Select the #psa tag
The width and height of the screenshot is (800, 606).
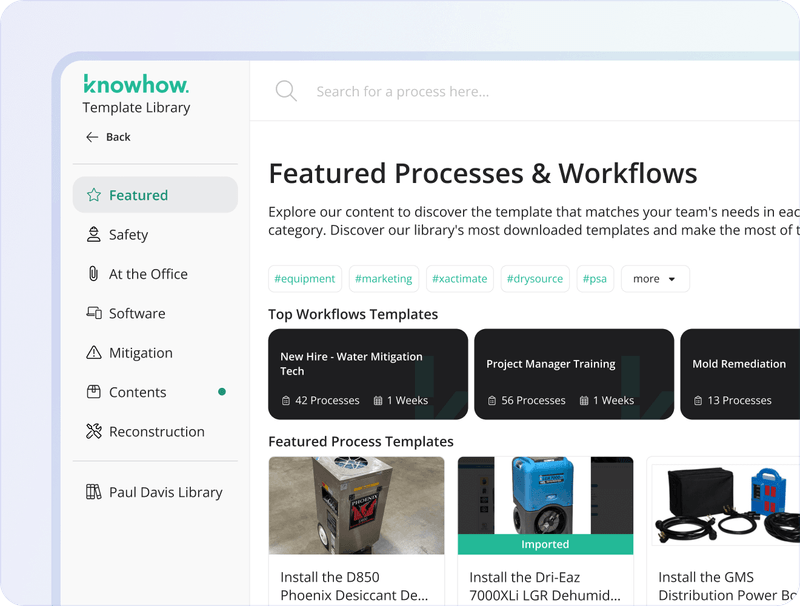(x=595, y=279)
